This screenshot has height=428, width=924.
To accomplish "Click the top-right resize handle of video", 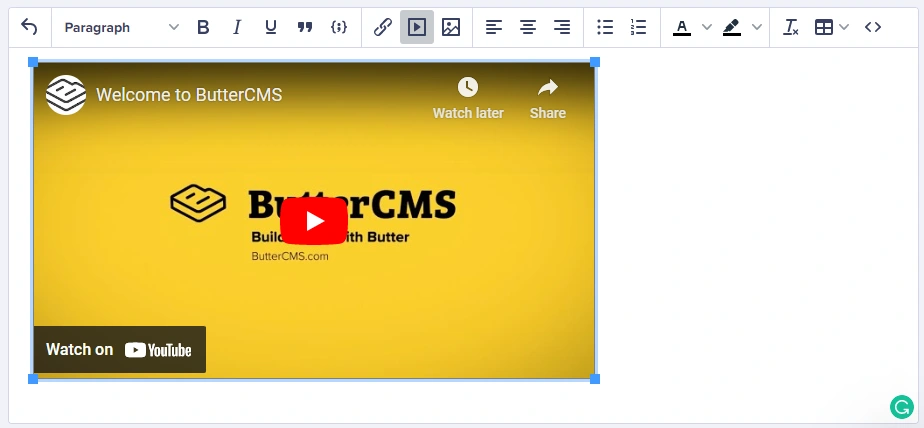I will tap(595, 62).
